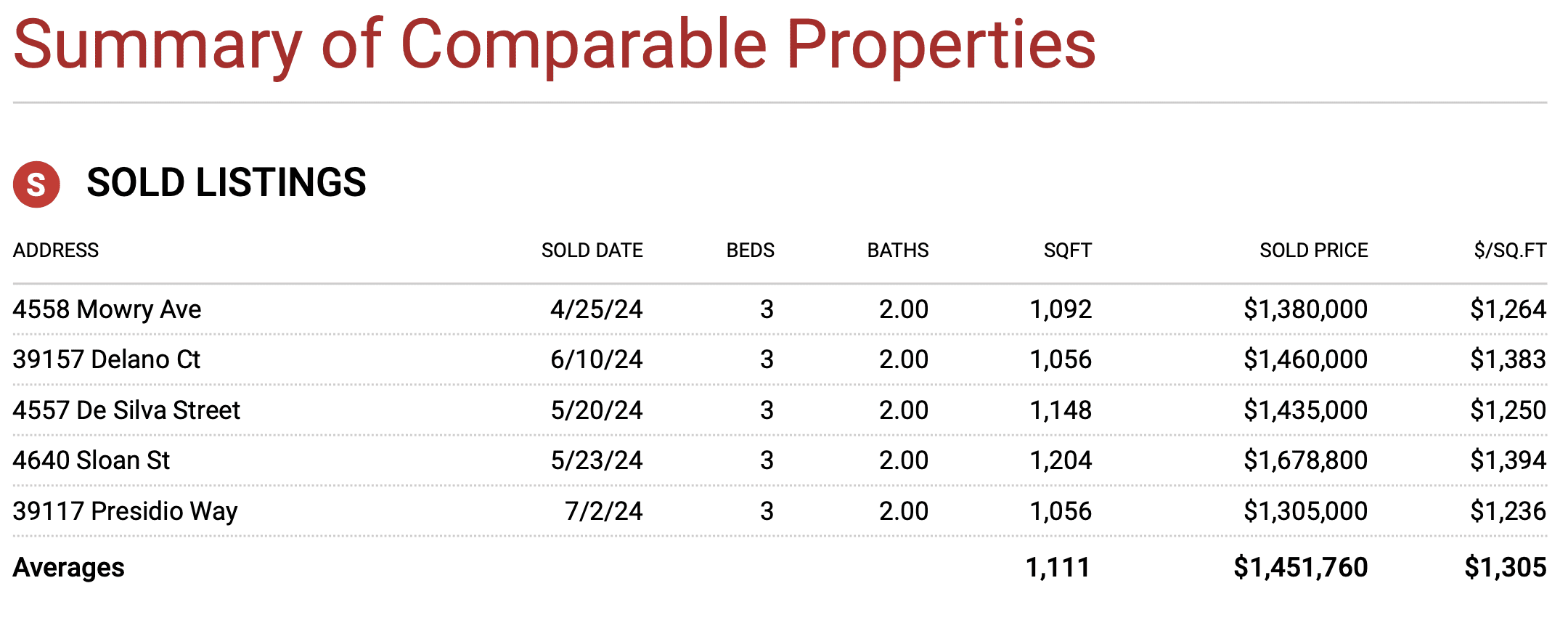Click the ADDRESS column header
Screen dimensions: 1568x623
[x=56, y=251]
